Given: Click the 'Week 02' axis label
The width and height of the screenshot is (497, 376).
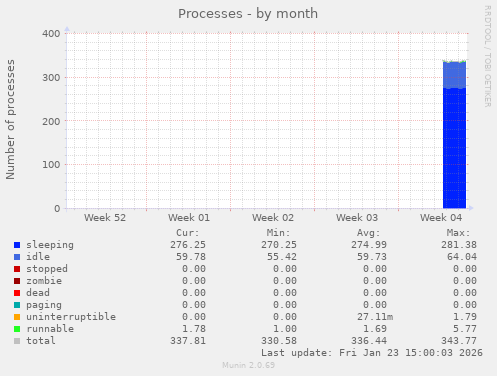Looking at the screenshot, I should (273, 218).
